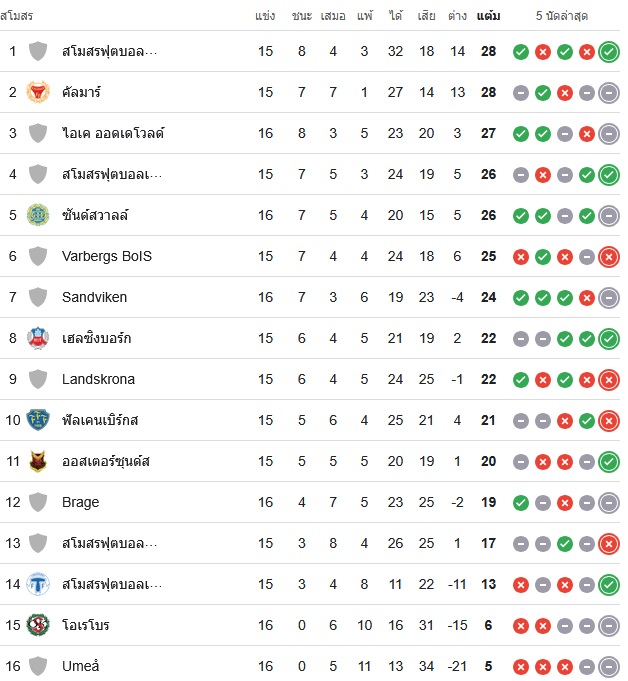
Task: Click the Helsingborg crest in row 8
Action: pos(38,338)
